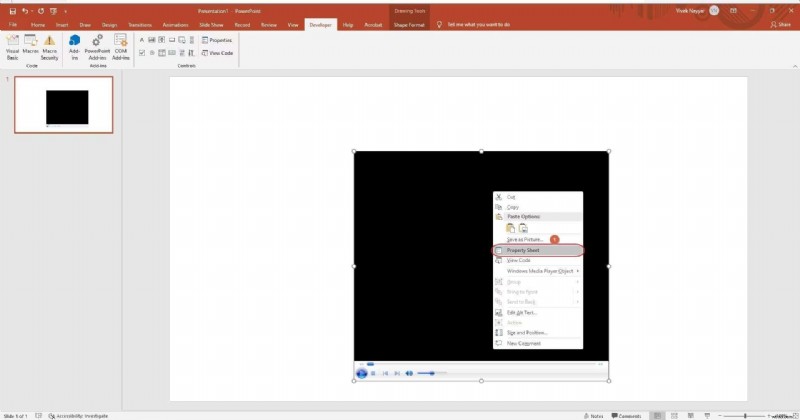The width and height of the screenshot is (800, 420).
Task: Open the Add-ins store button
Action: pos(74,47)
